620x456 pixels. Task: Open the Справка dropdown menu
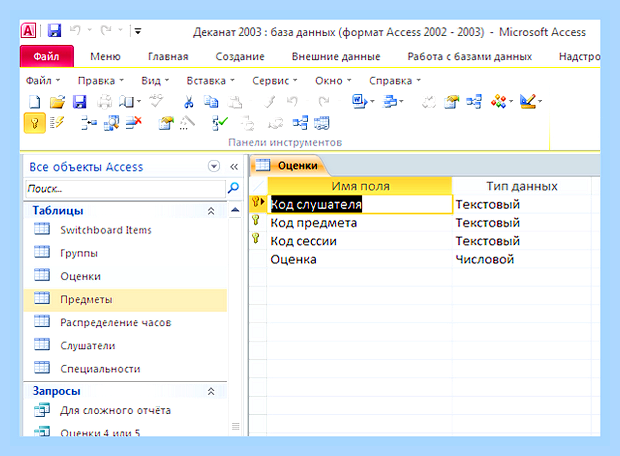tap(395, 81)
